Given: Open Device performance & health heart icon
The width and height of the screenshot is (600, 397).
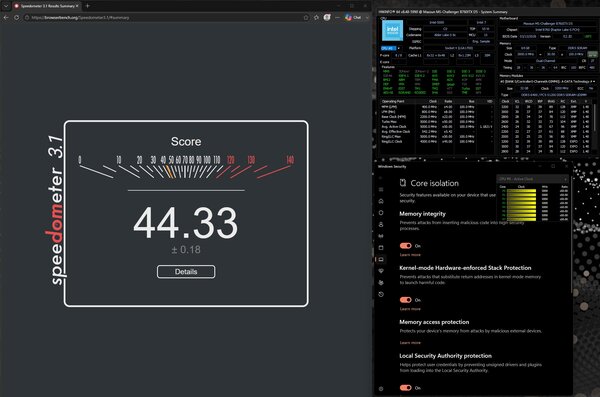Looking at the screenshot, I should point(381,271).
